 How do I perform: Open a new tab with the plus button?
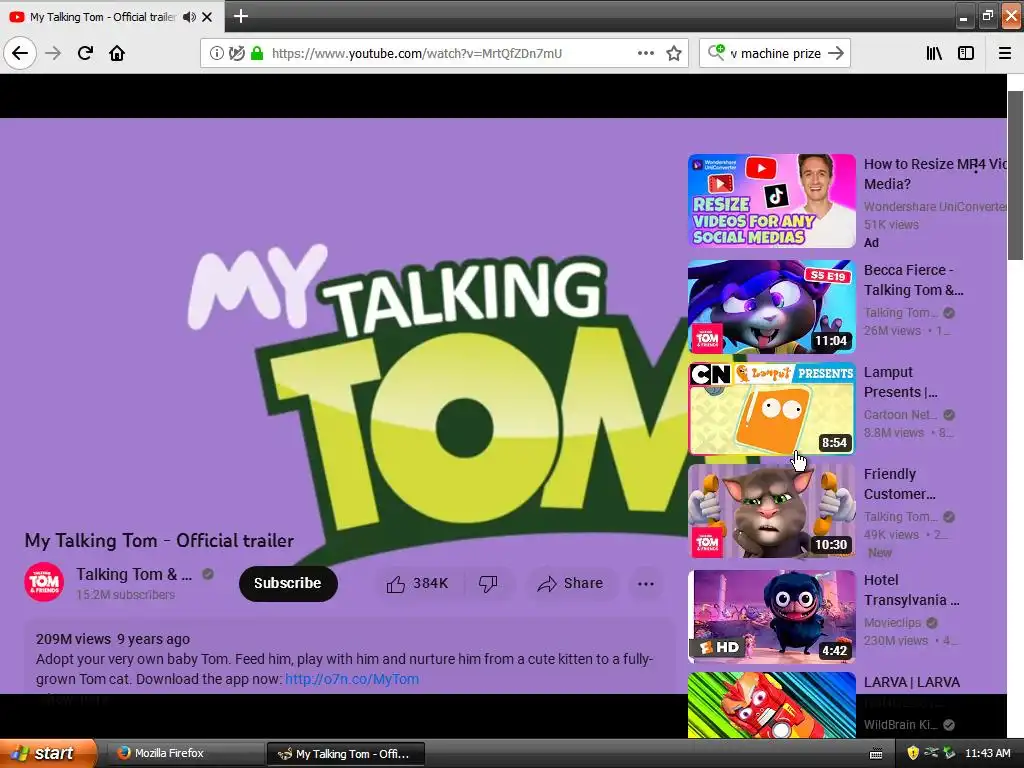(241, 16)
